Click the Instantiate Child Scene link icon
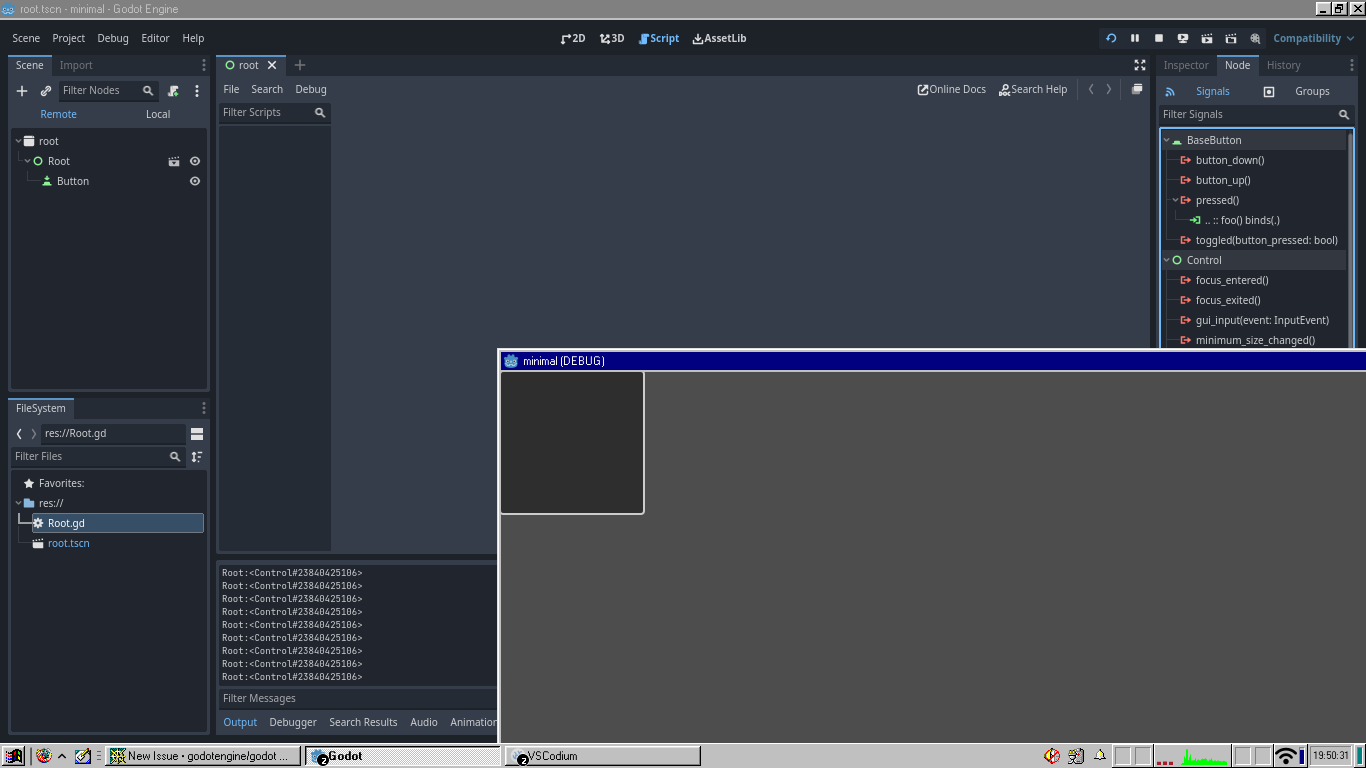The width and height of the screenshot is (1366, 768). [x=45, y=90]
